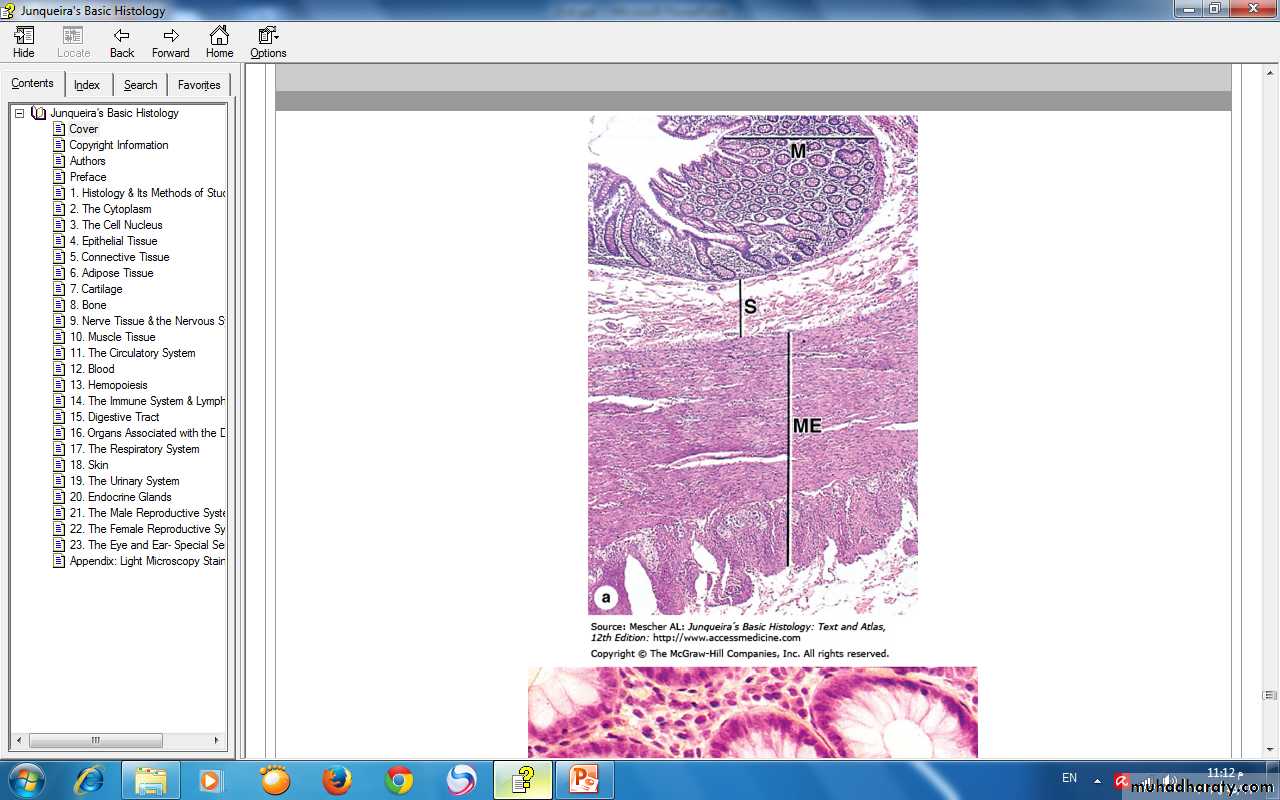Switch to the Search tab
Screen dimensions: 1280x800
140,85
